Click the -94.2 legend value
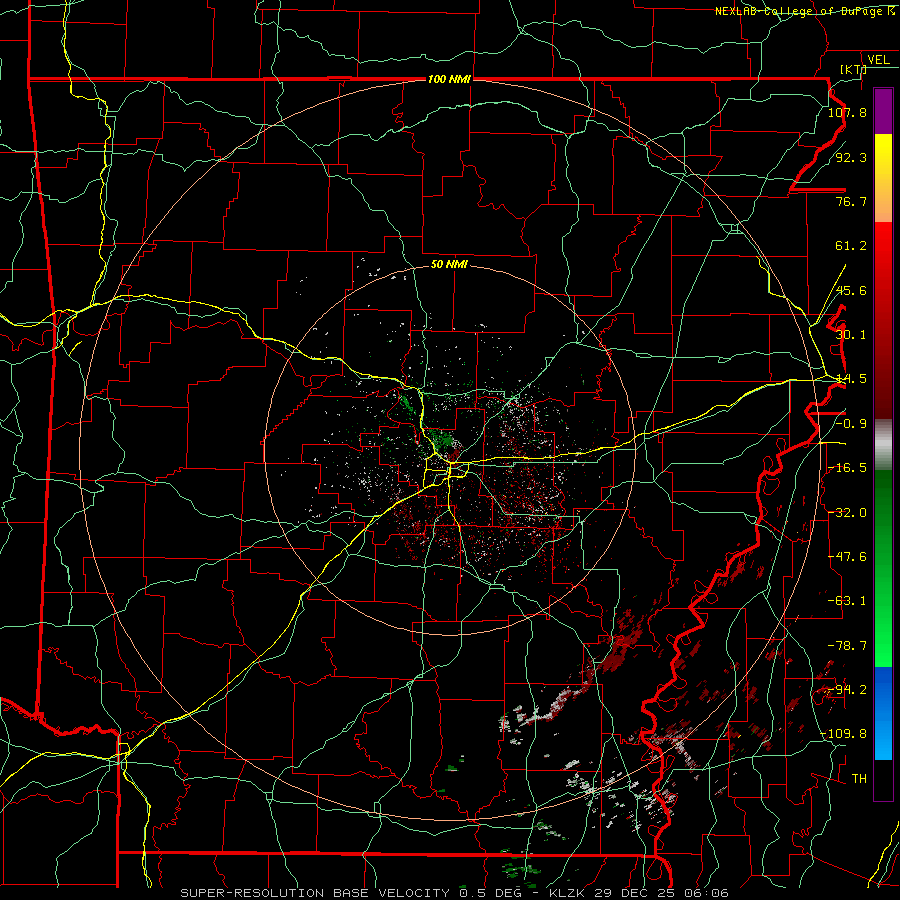Image resolution: width=900 pixels, height=900 pixels. coord(847,690)
